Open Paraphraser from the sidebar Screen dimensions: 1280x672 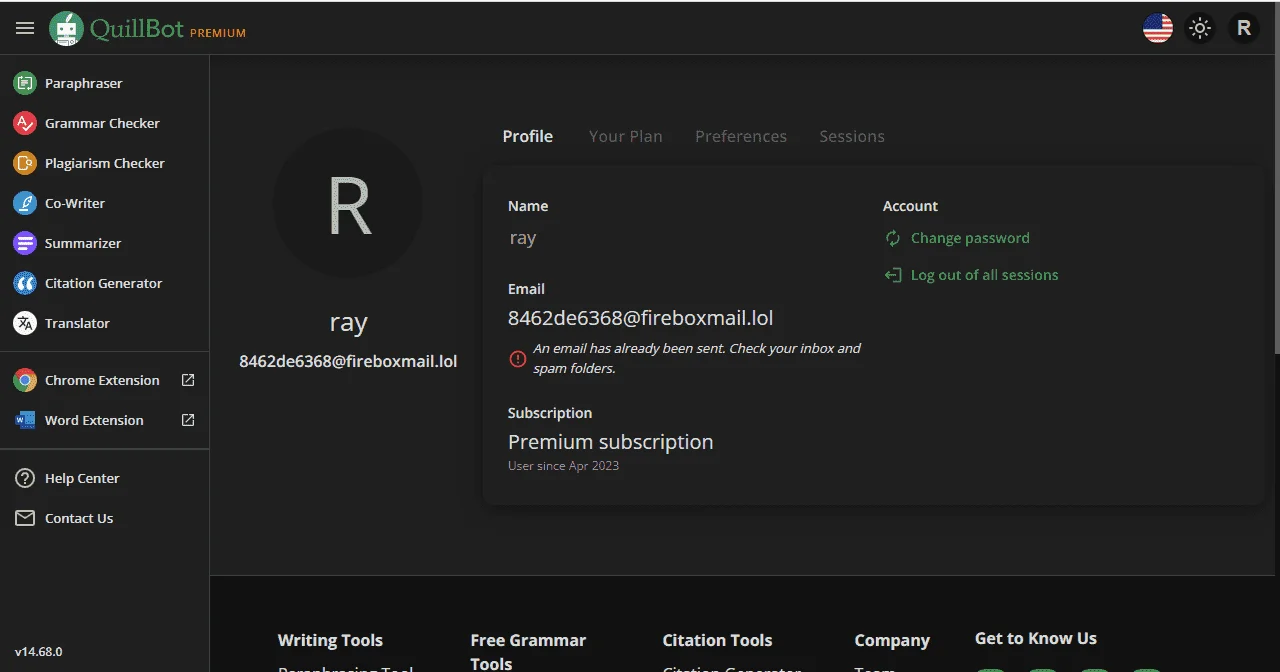(x=104, y=83)
